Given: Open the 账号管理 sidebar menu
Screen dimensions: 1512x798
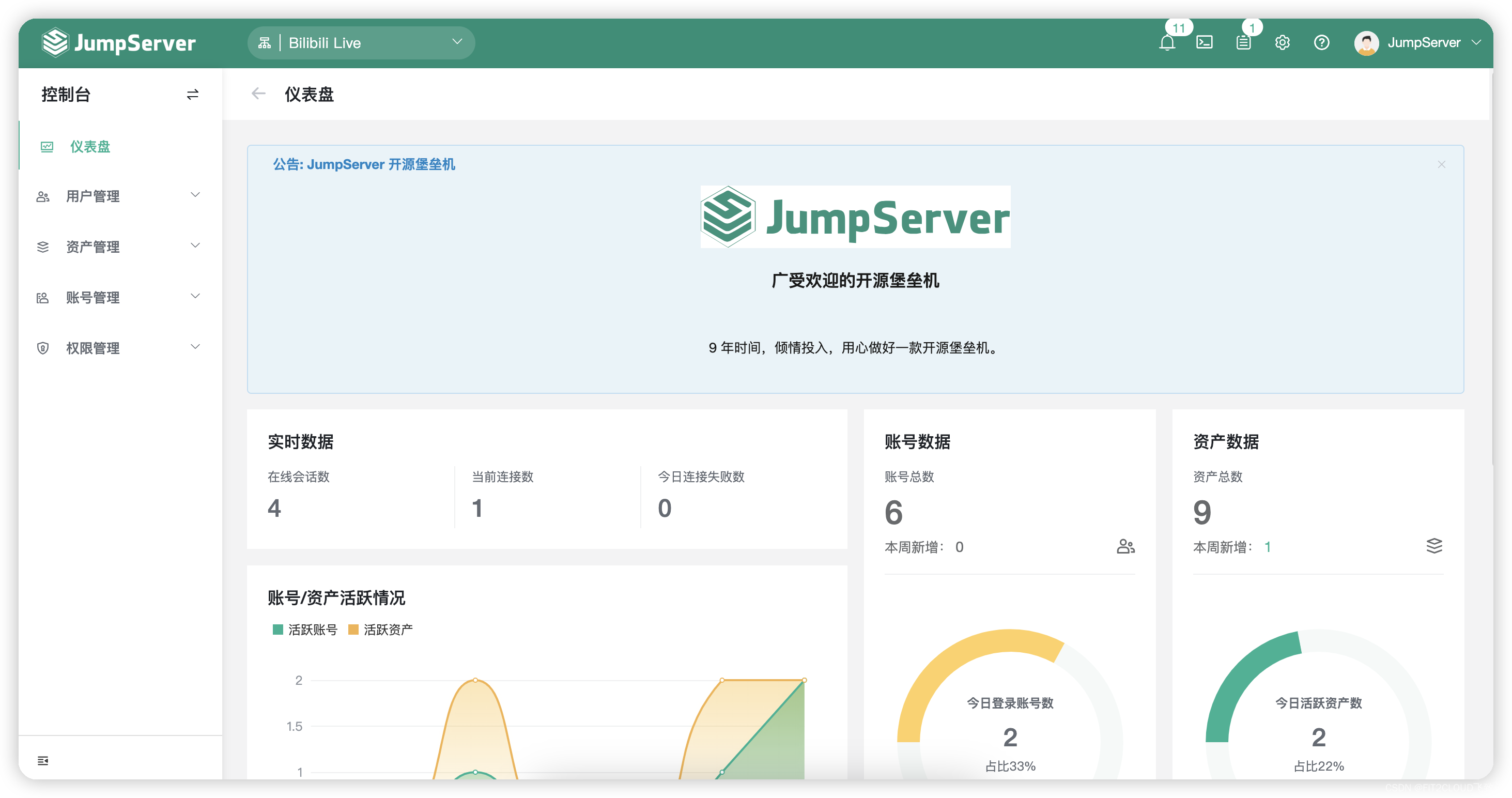Looking at the screenshot, I should coord(94,297).
